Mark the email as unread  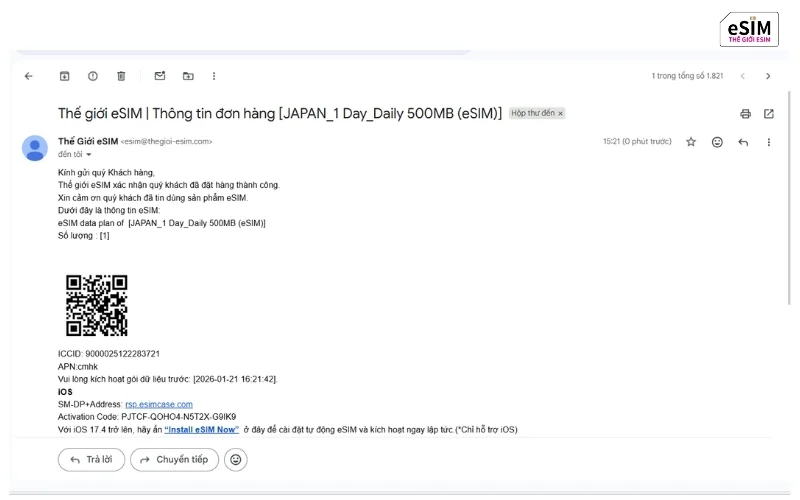160,76
